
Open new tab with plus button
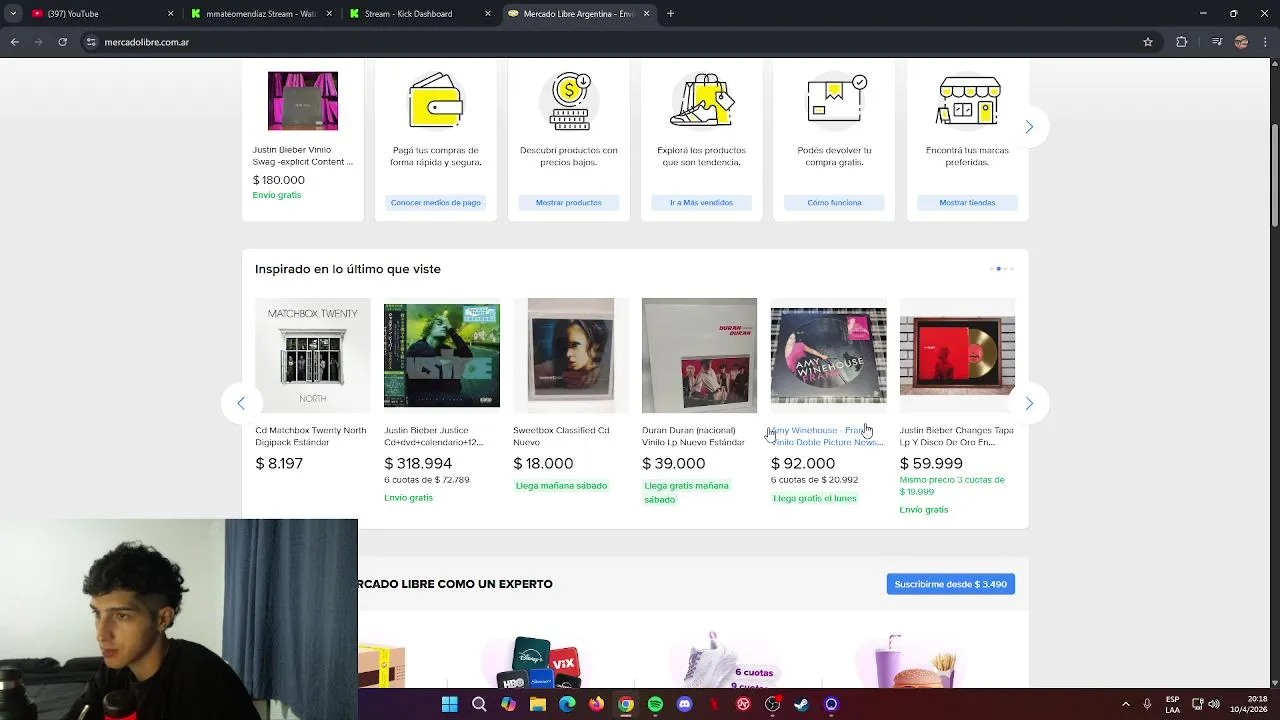[x=670, y=13]
